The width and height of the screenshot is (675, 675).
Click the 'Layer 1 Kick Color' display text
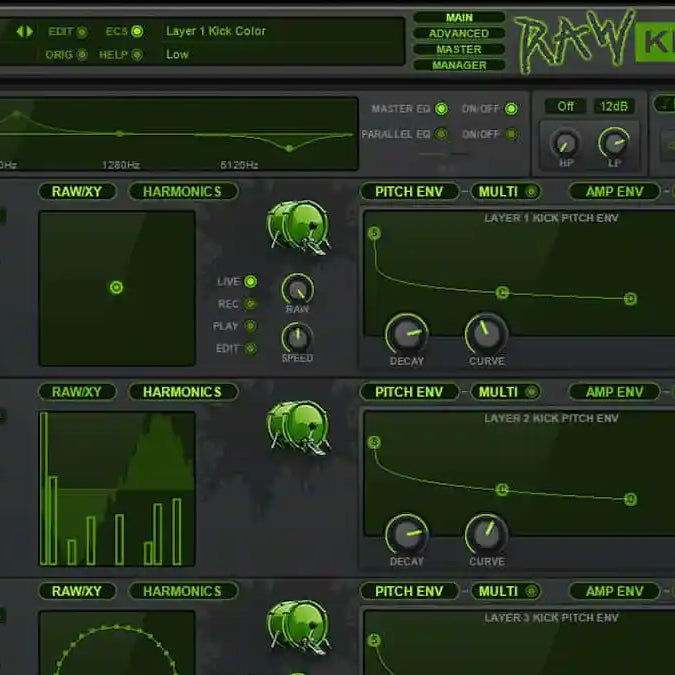216,31
